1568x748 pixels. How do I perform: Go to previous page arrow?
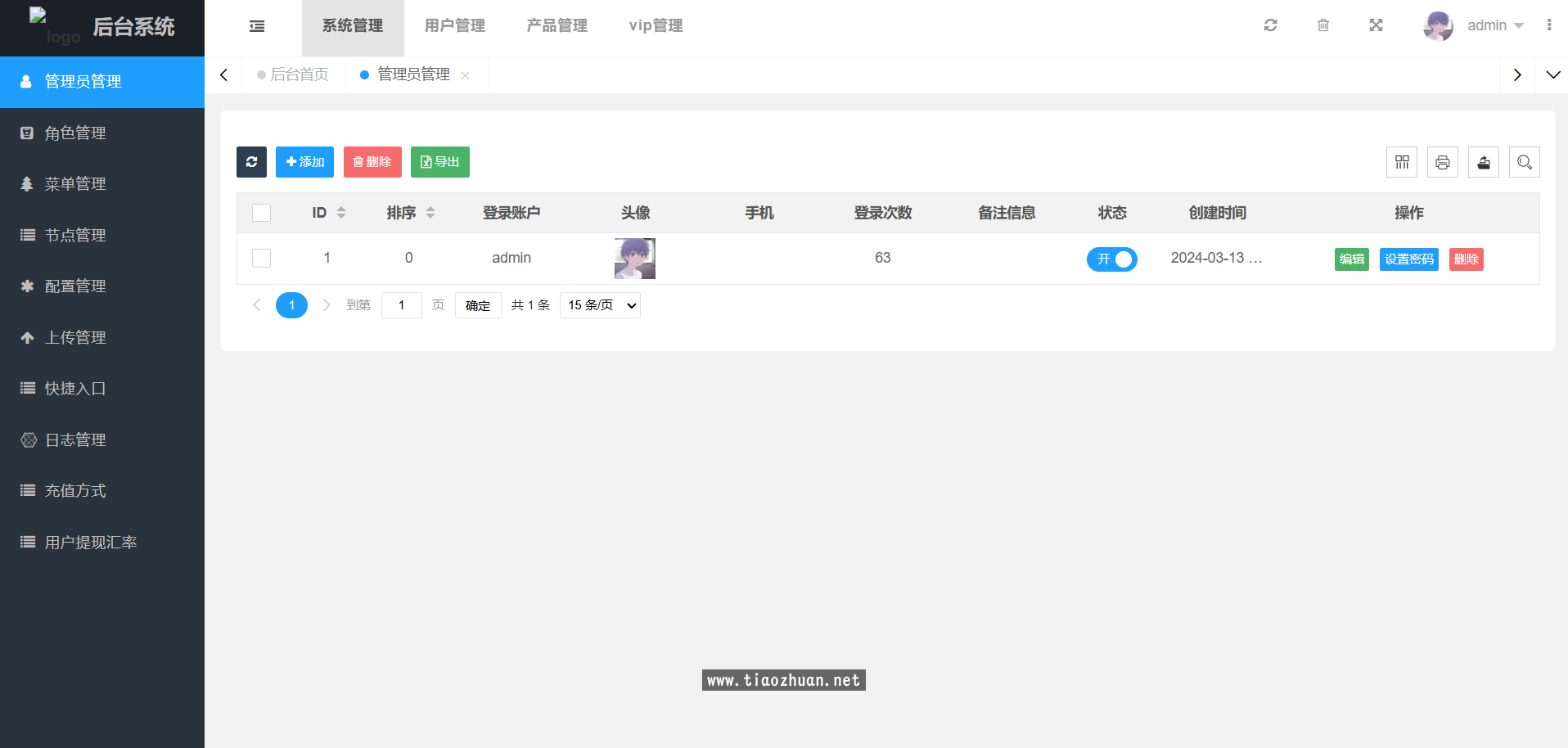coord(257,305)
